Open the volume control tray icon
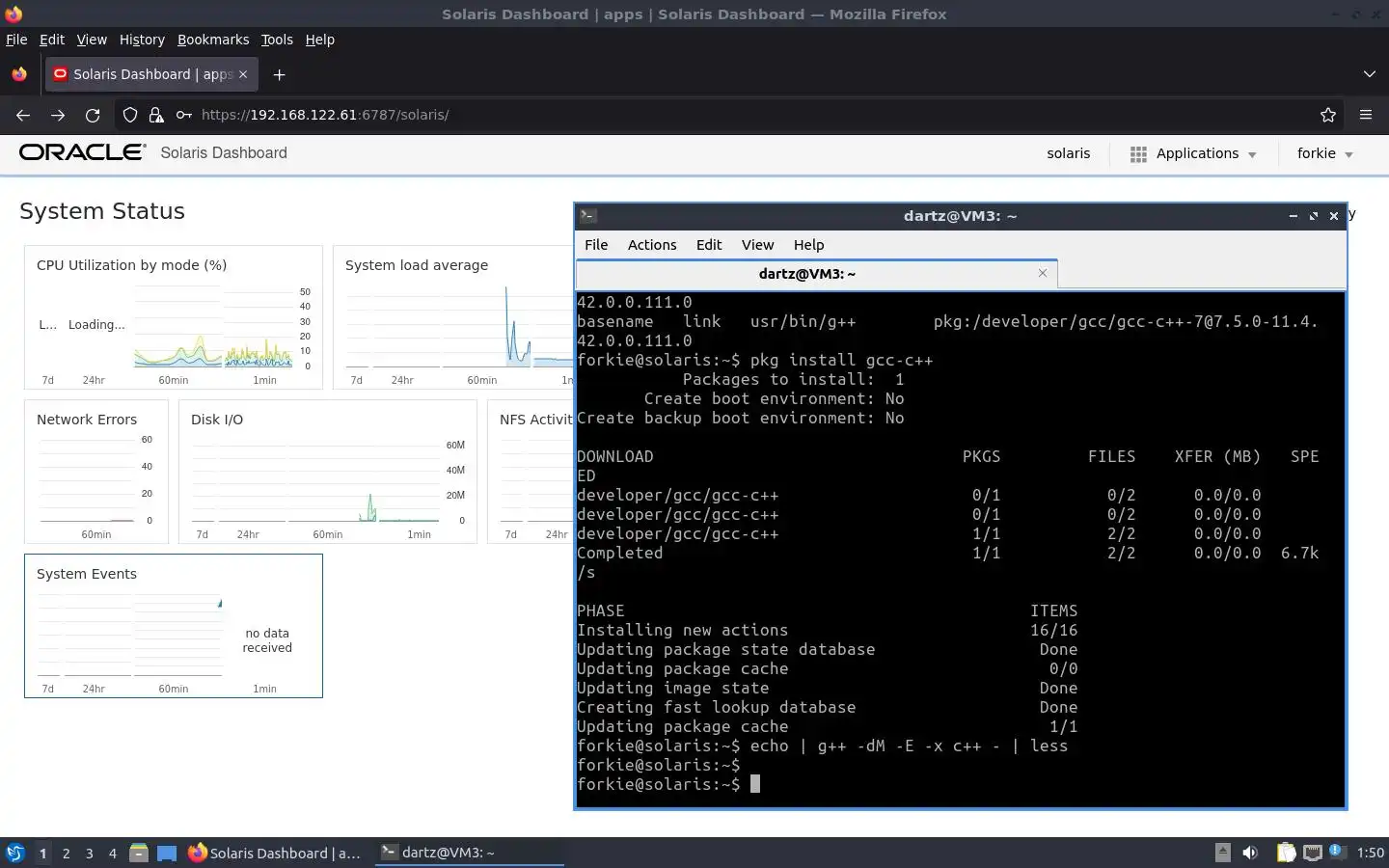Image resolution: width=1389 pixels, height=868 pixels. (1250, 853)
